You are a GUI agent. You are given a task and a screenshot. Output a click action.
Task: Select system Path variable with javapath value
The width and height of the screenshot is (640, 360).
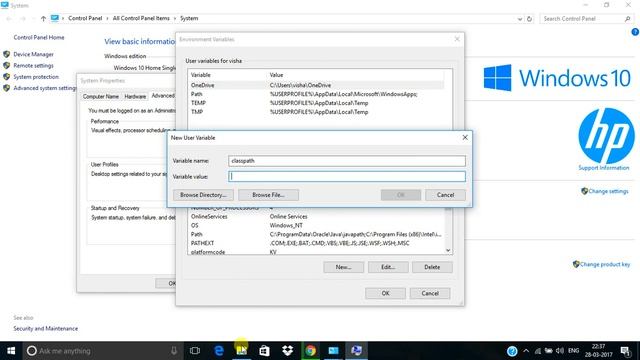coord(316,235)
